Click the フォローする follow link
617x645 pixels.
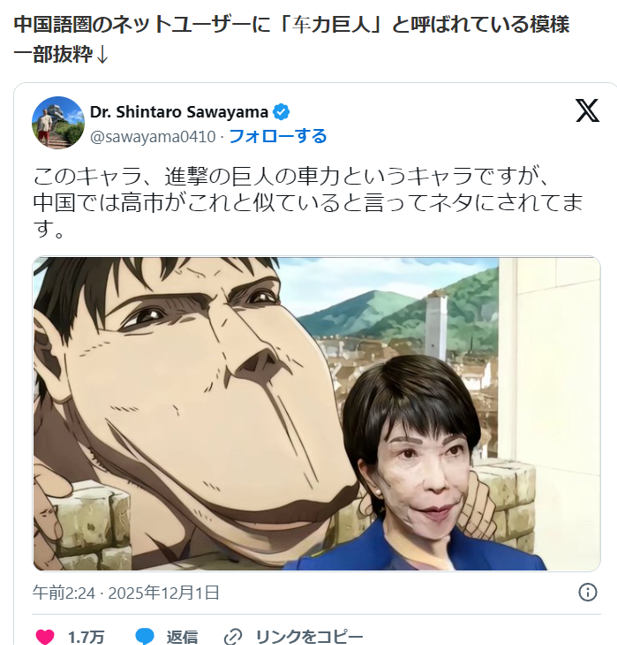tap(278, 136)
